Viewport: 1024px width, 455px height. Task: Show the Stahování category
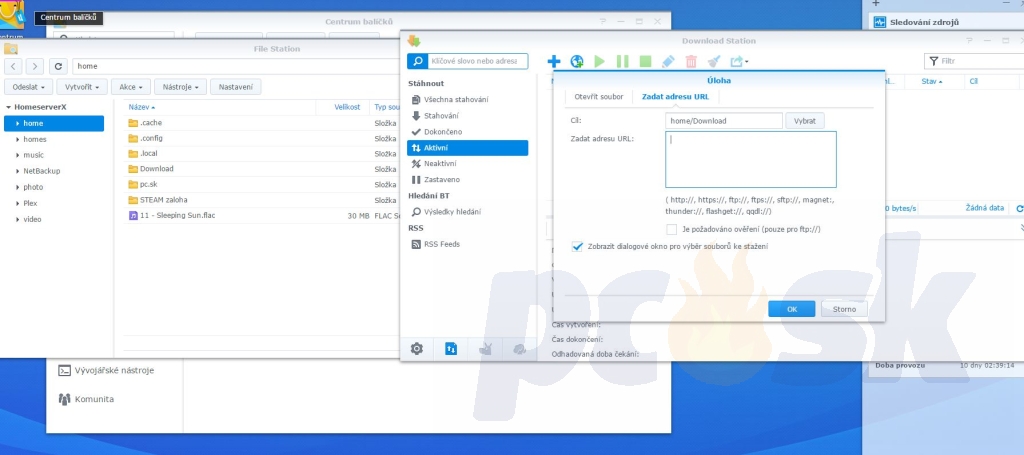click(467, 116)
